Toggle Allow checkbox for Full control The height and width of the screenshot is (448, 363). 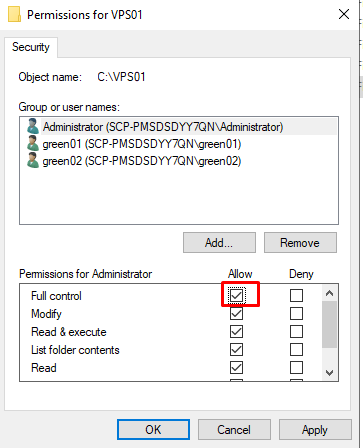236,295
